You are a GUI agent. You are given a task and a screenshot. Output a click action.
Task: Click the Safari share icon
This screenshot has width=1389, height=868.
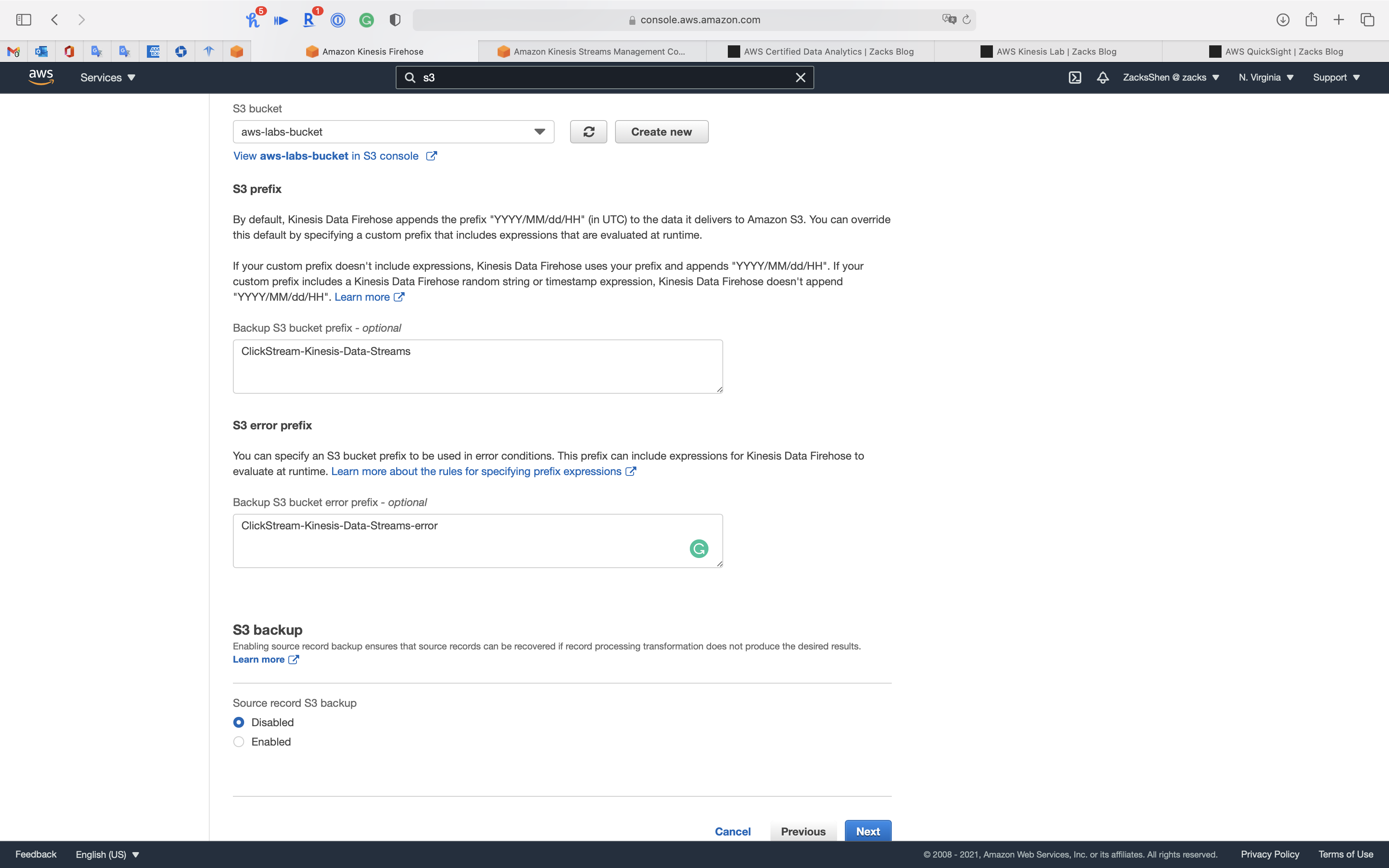tap(1311, 19)
